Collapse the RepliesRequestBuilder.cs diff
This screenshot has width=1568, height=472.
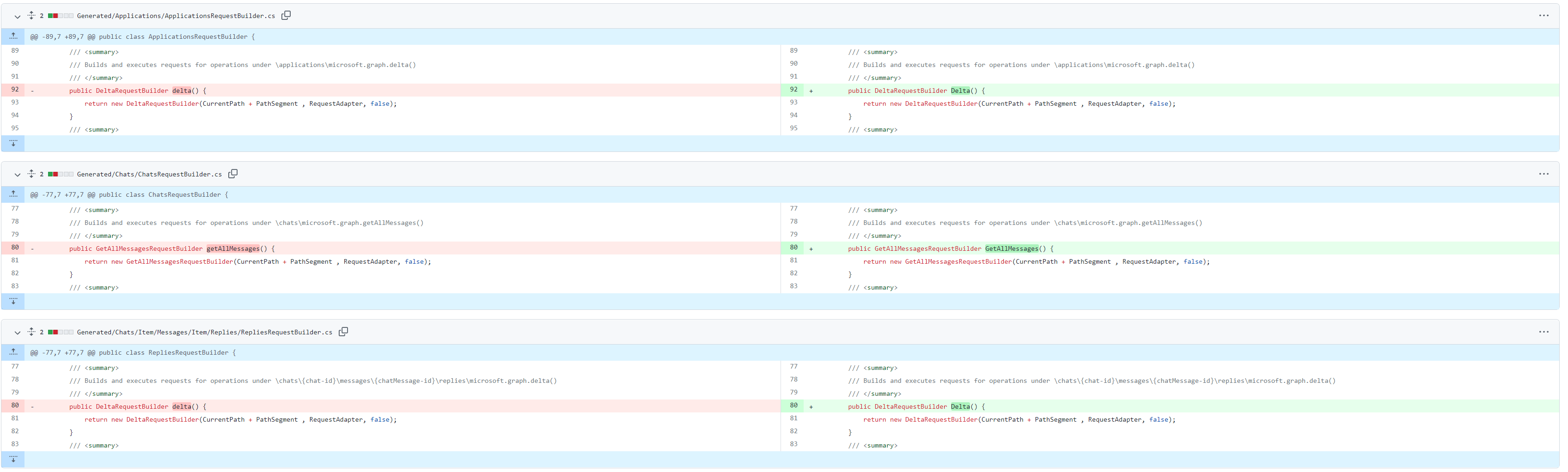click(x=17, y=333)
